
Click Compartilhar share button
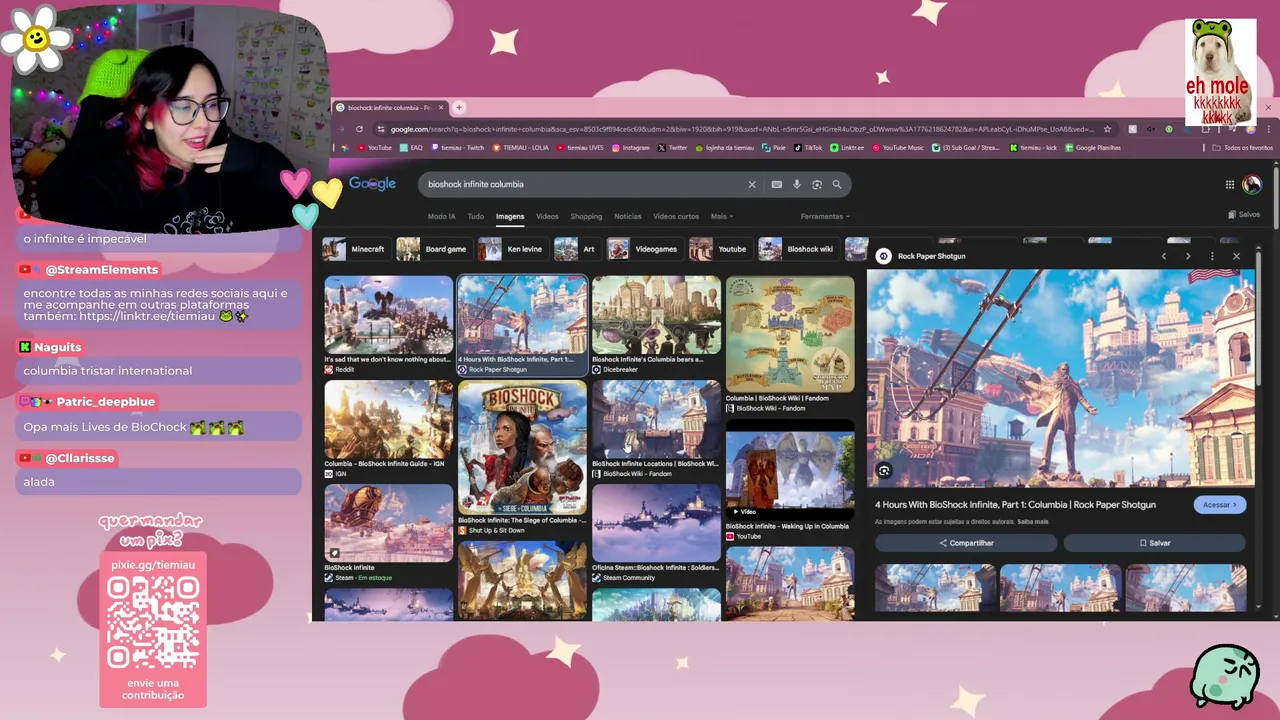(966, 543)
